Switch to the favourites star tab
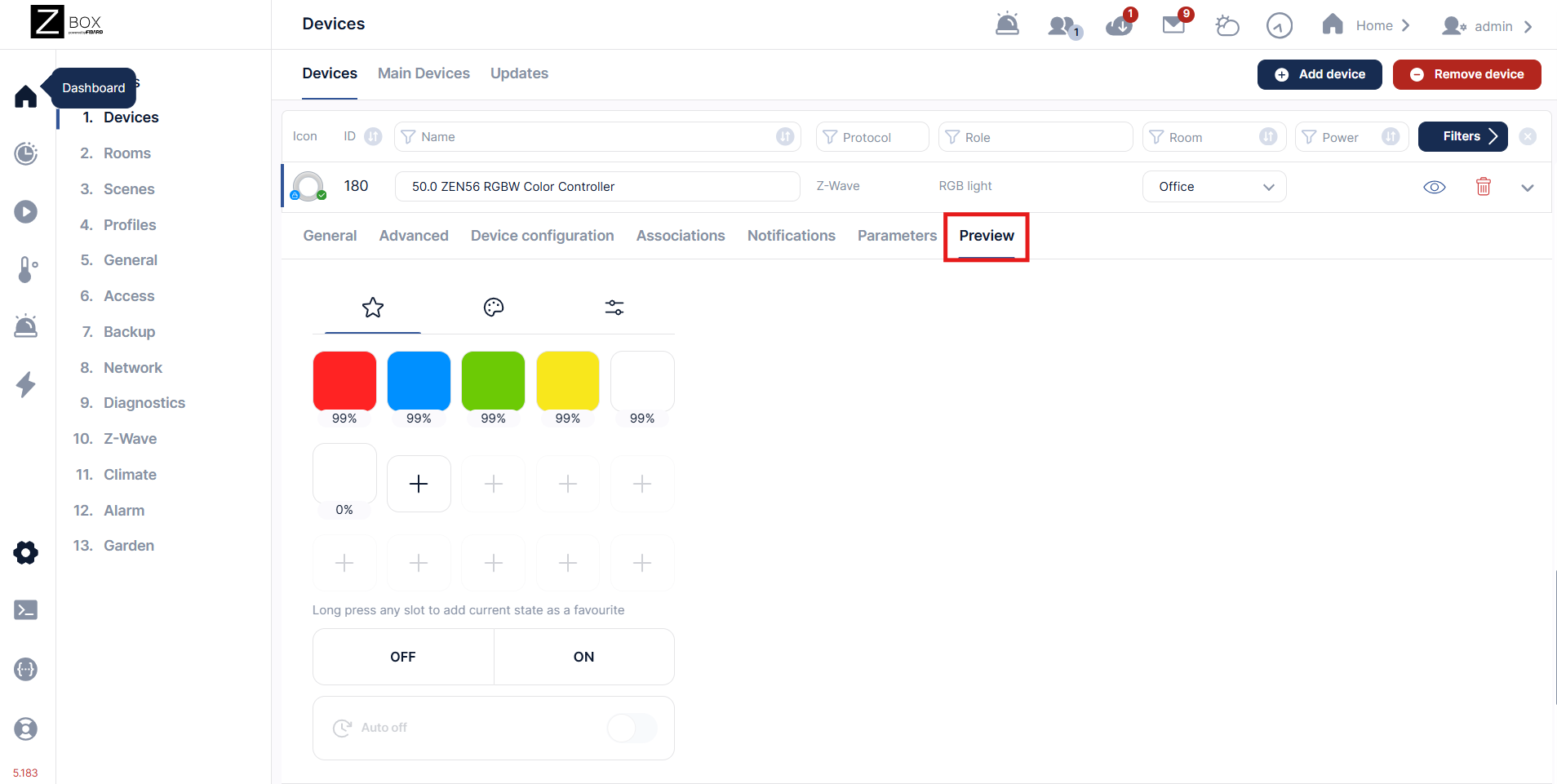Screen dimensions: 1557x784 [373, 308]
